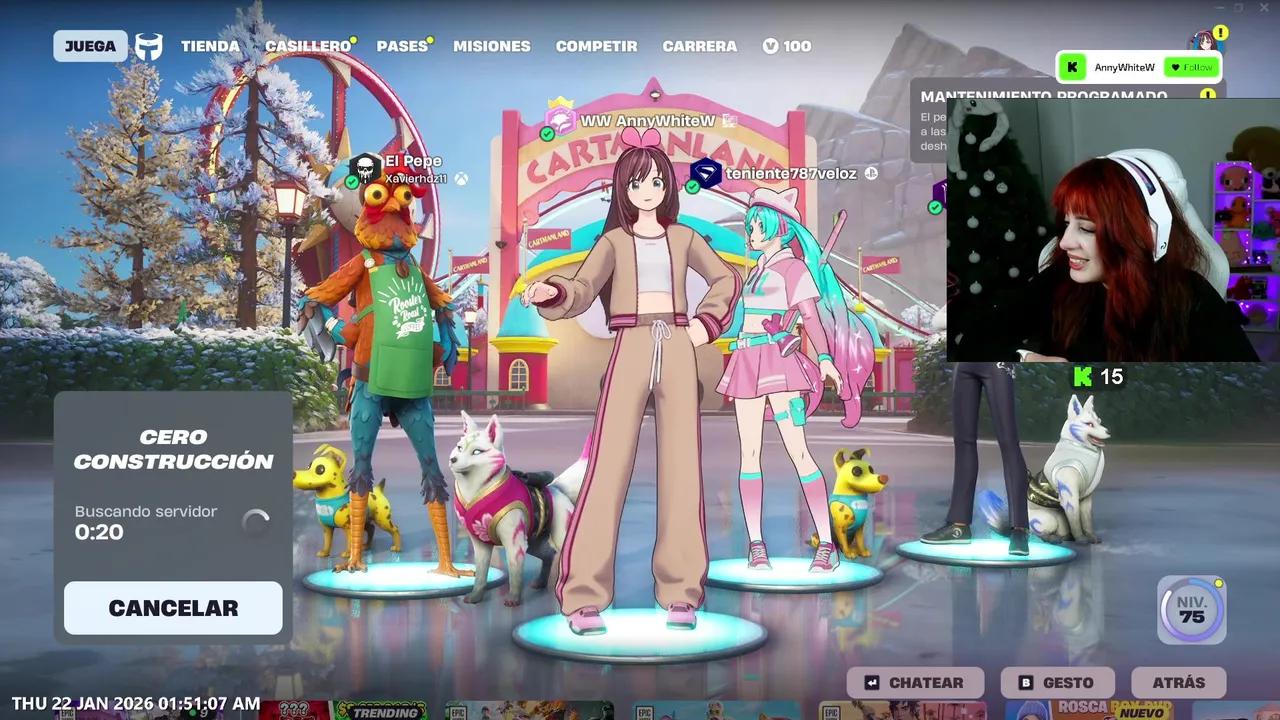Open the MISIONES tab

492,46
